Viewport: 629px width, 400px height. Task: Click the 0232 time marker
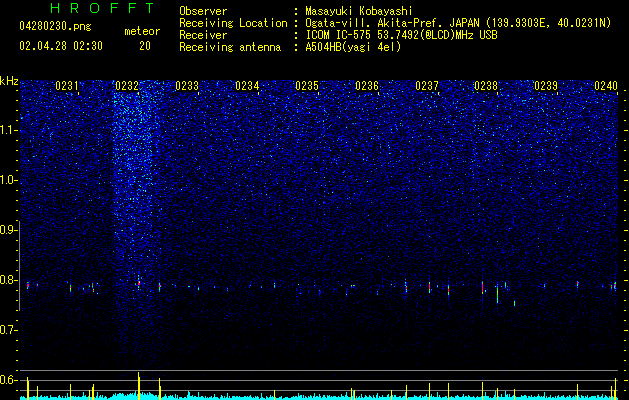pyautogui.click(x=127, y=85)
